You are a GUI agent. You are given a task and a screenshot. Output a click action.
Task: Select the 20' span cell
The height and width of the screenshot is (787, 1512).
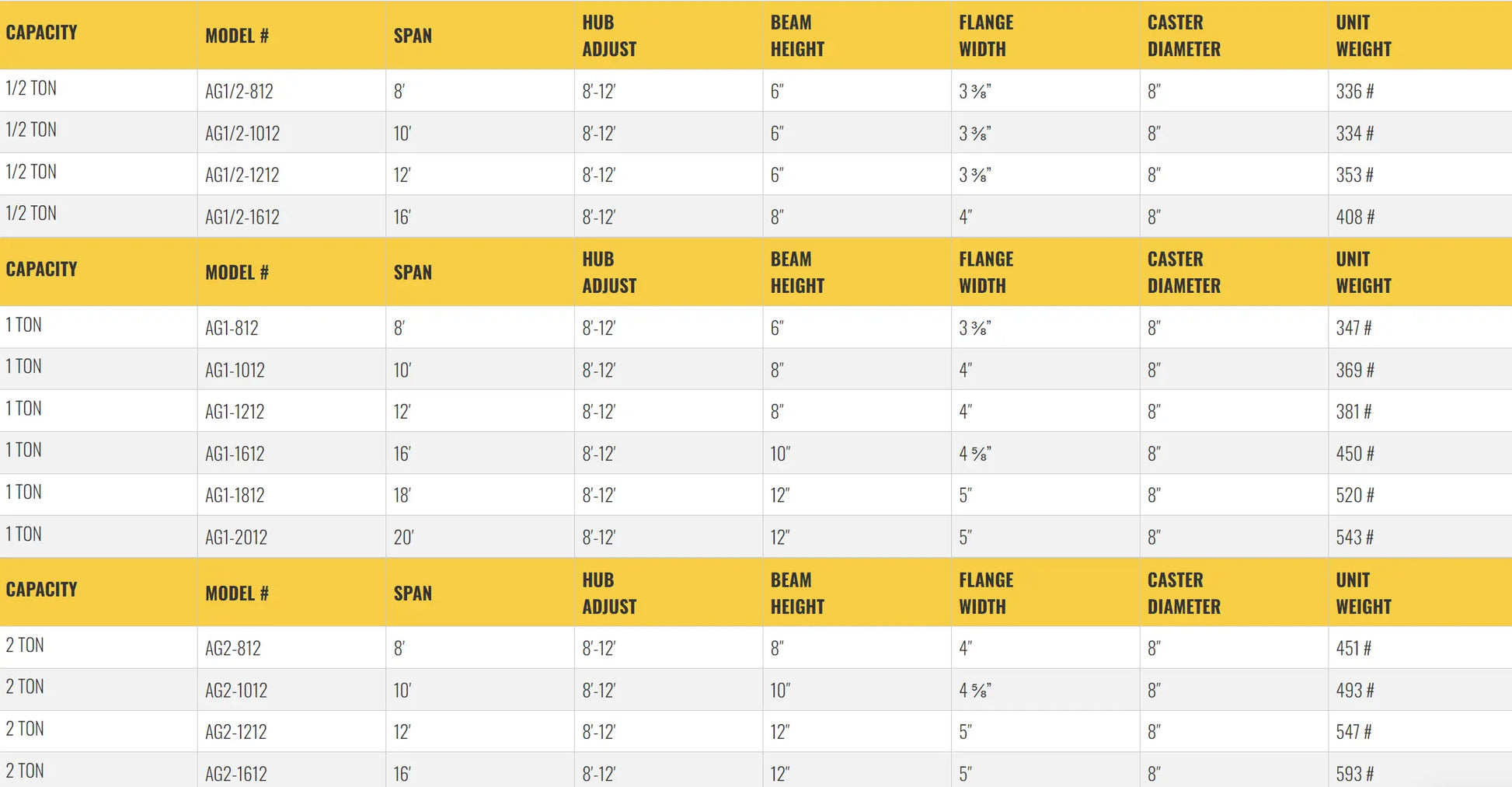click(x=403, y=538)
